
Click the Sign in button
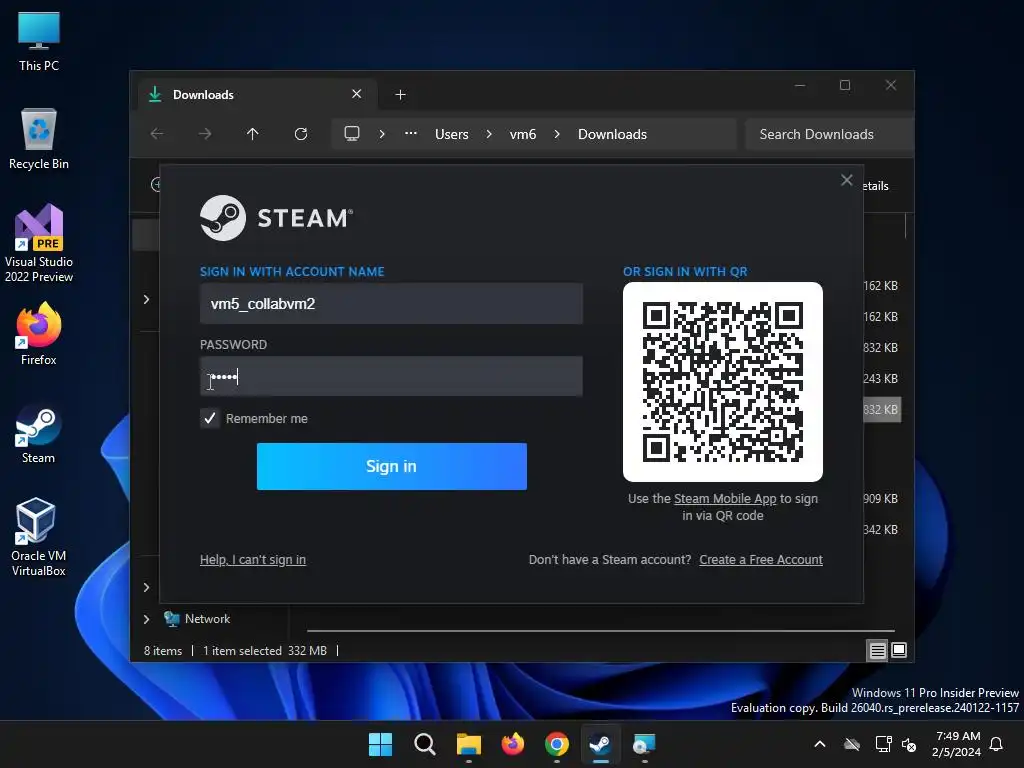coord(391,466)
